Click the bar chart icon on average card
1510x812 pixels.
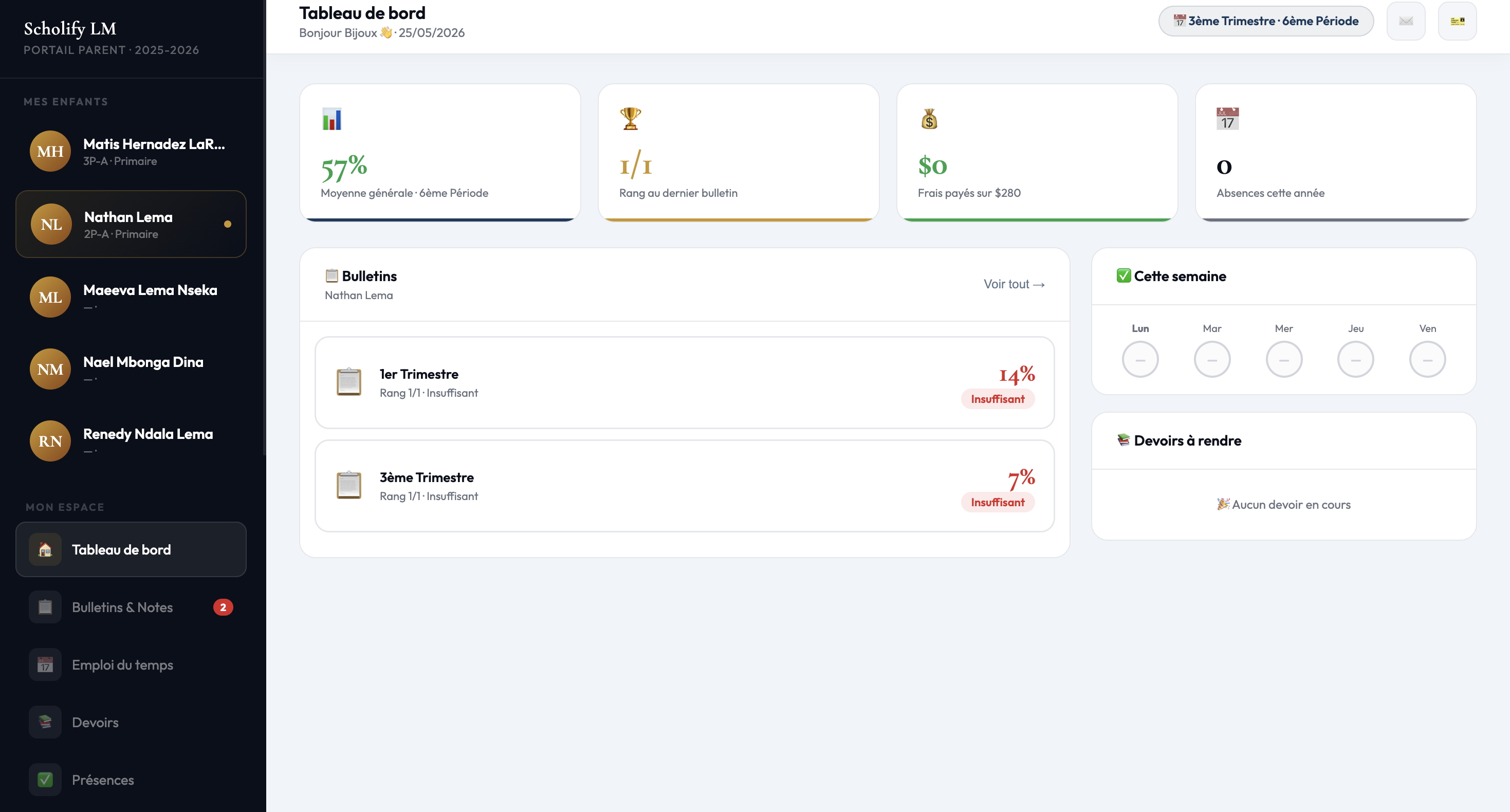point(332,119)
